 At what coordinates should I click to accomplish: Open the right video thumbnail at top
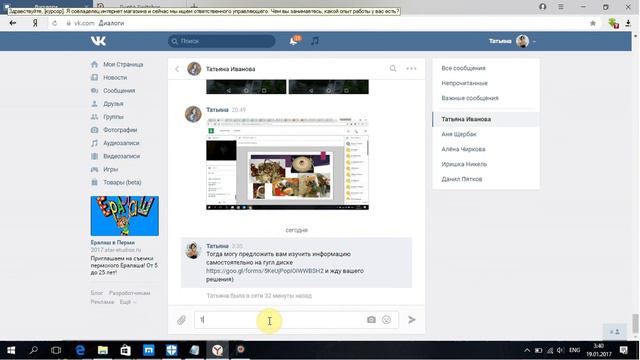pyautogui.click(x=329, y=87)
